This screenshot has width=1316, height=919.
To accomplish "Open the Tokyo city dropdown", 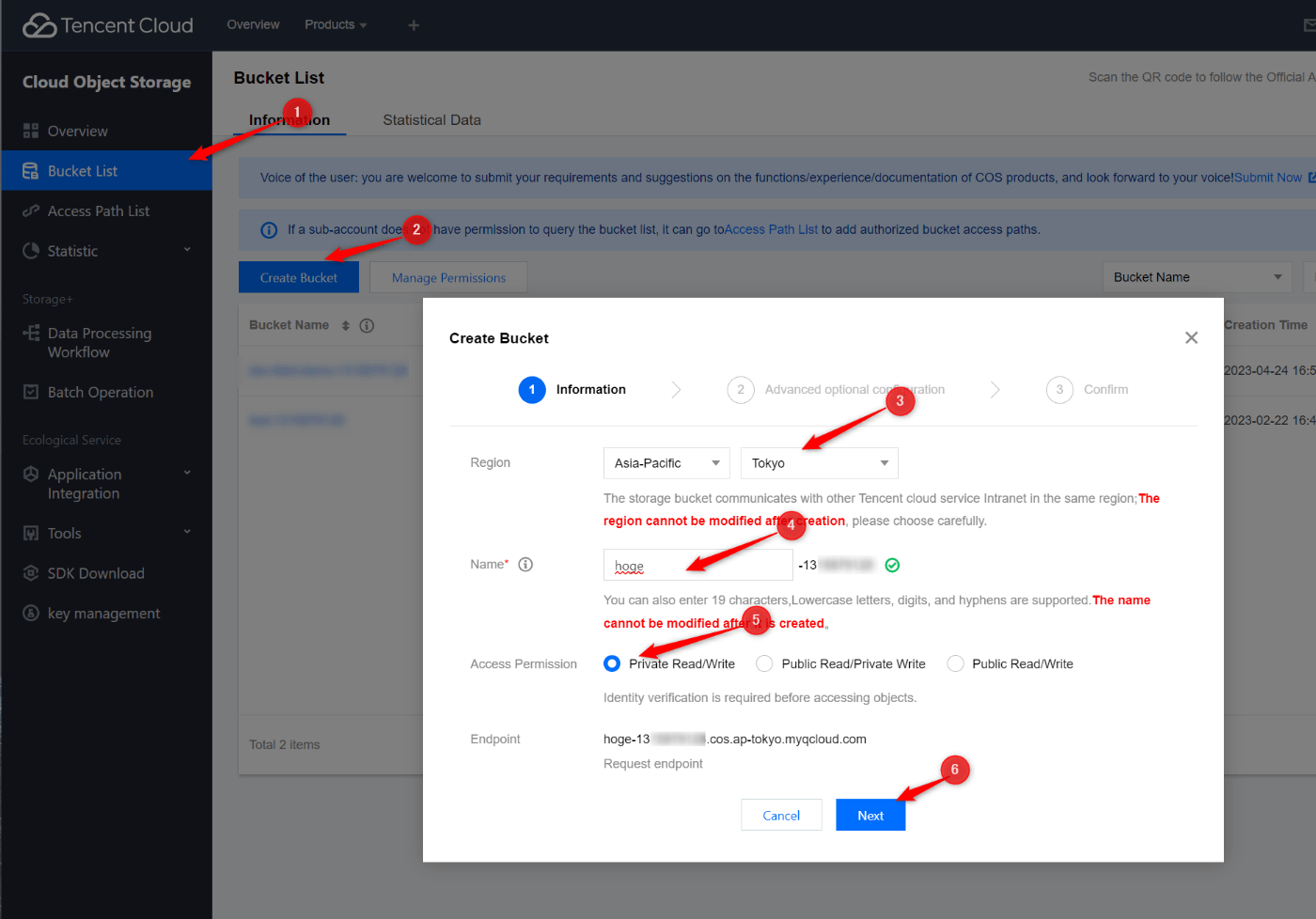I will [x=819, y=462].
